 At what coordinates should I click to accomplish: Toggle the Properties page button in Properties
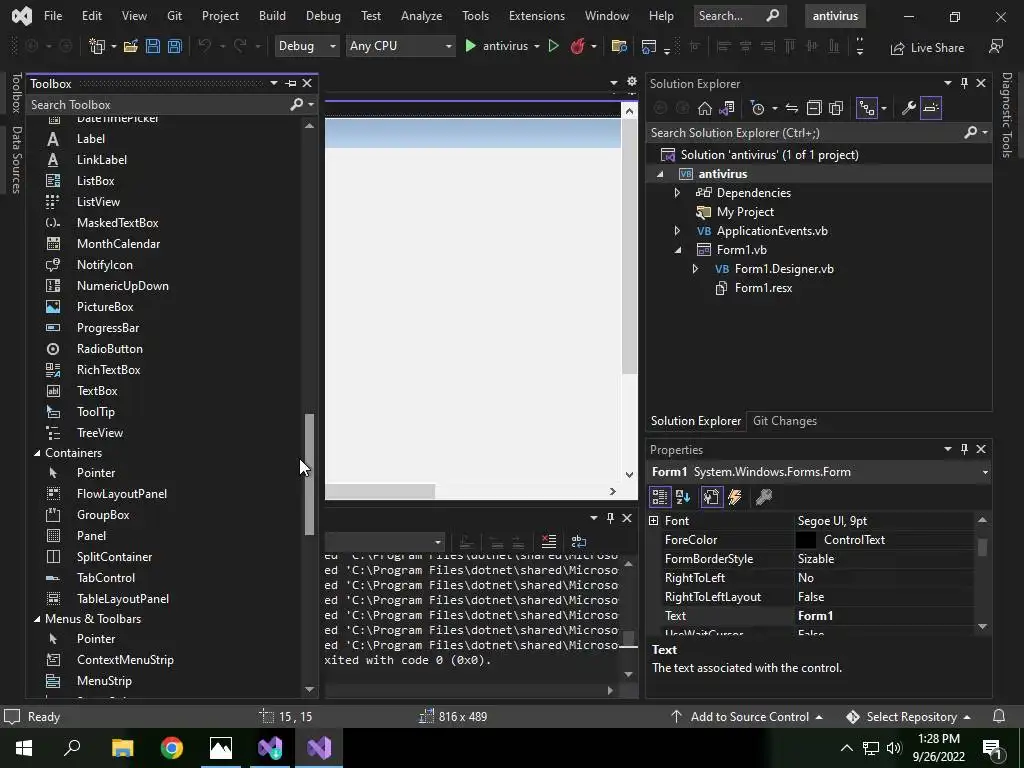click(711, 498)
